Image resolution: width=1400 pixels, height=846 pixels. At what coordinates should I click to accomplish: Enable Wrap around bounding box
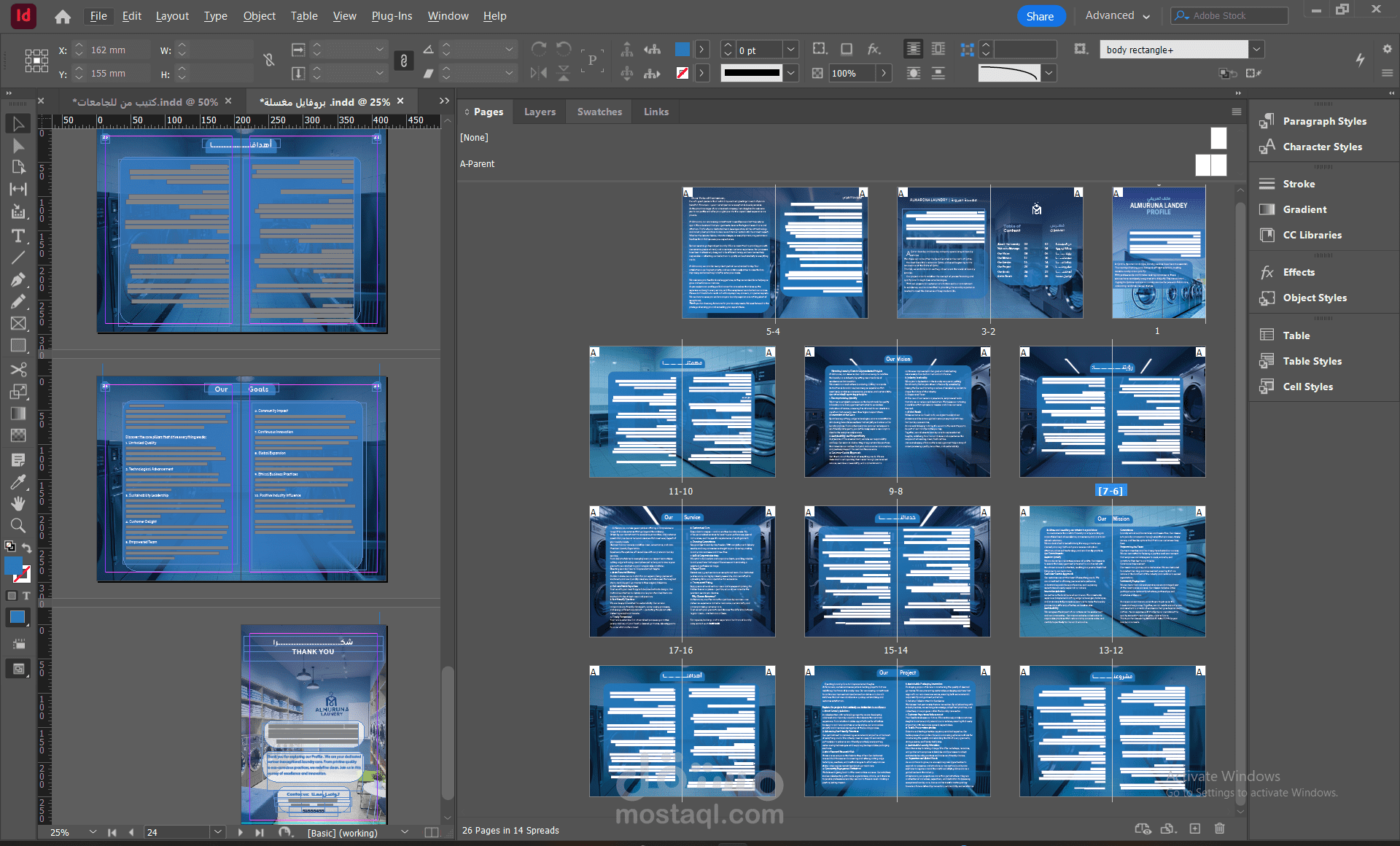click(938, 49)
